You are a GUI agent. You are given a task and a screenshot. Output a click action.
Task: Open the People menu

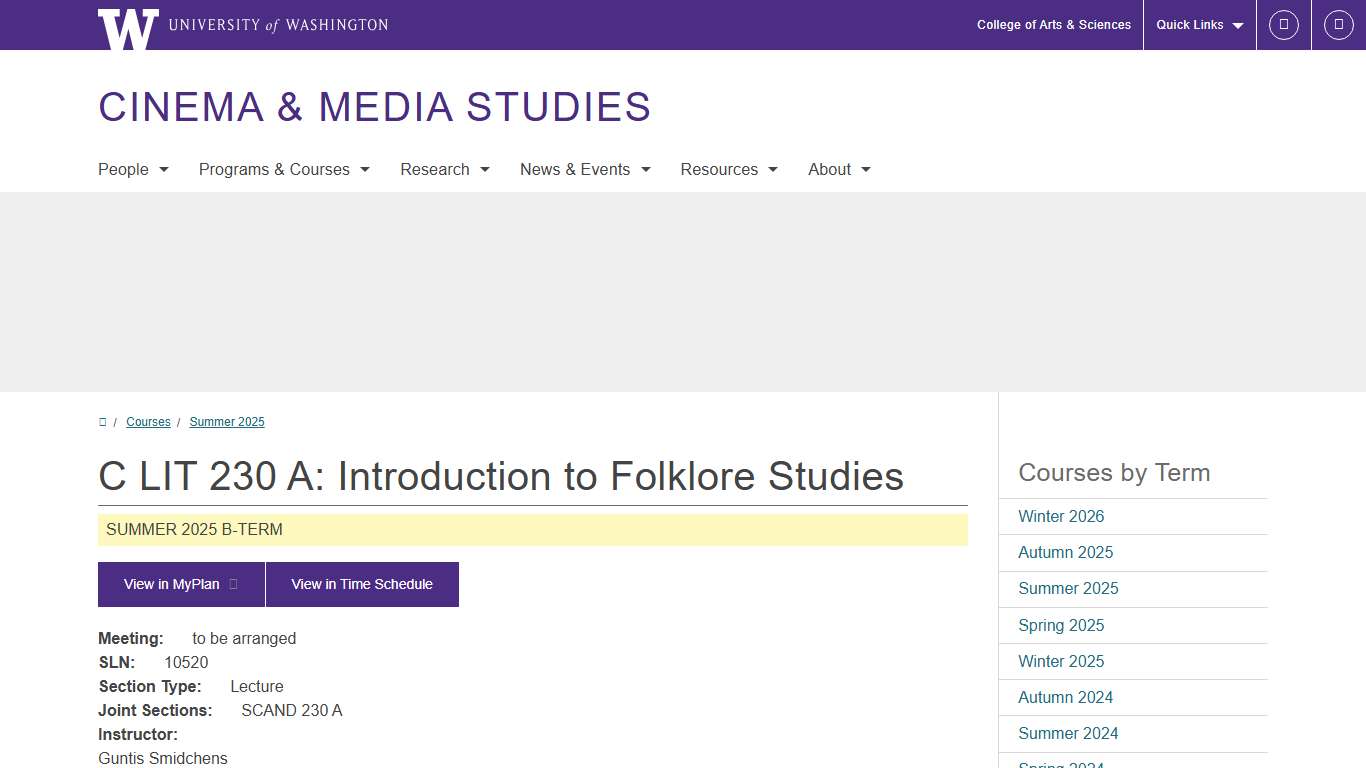coord(133,169)
